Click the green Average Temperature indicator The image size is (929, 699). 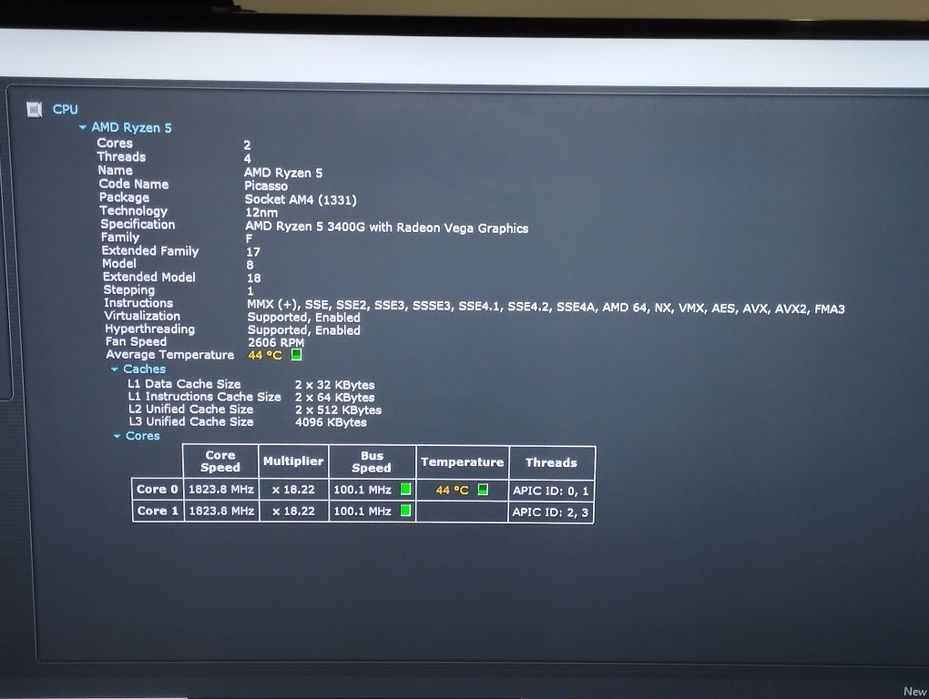tap(296, 355)
